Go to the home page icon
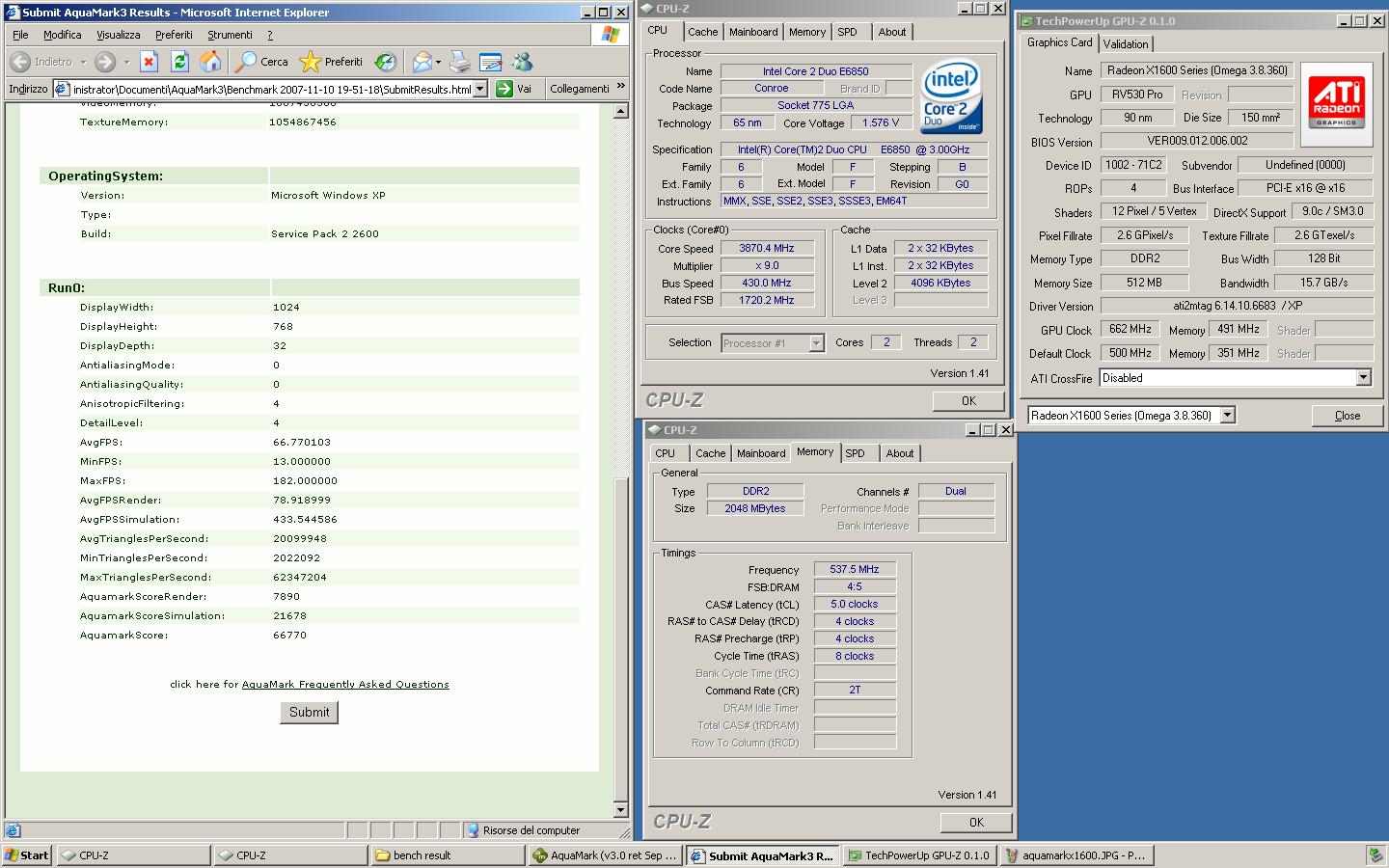Viewport: 1389px width, 868px height. pyautogui.click(x=210, y=62)
